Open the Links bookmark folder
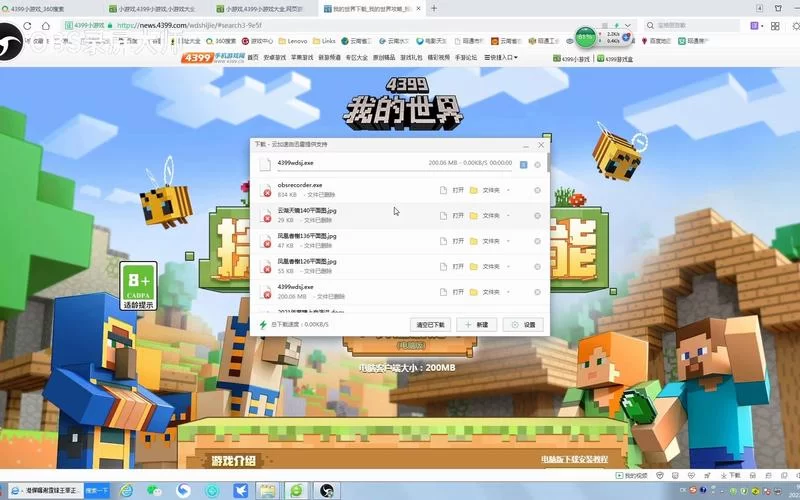This screenshot has width=800, height=500. (324, 41)
